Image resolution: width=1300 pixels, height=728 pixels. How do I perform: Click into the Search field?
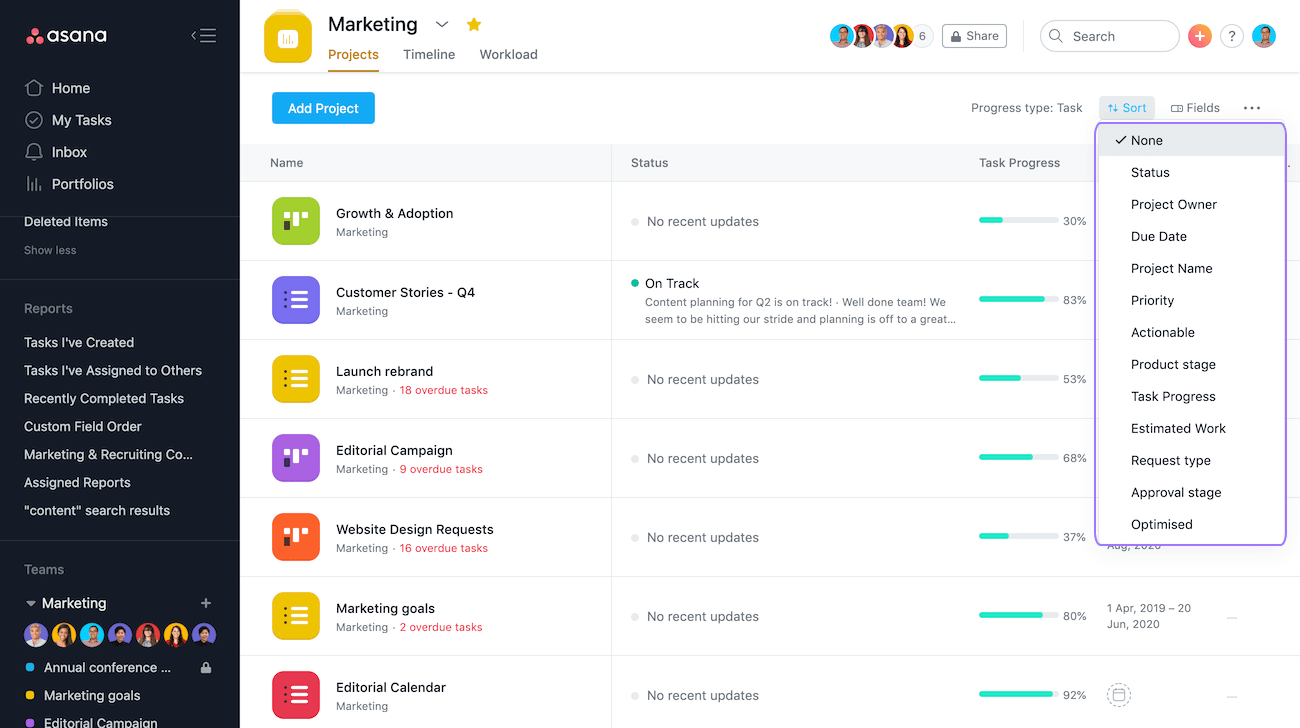1110,36
